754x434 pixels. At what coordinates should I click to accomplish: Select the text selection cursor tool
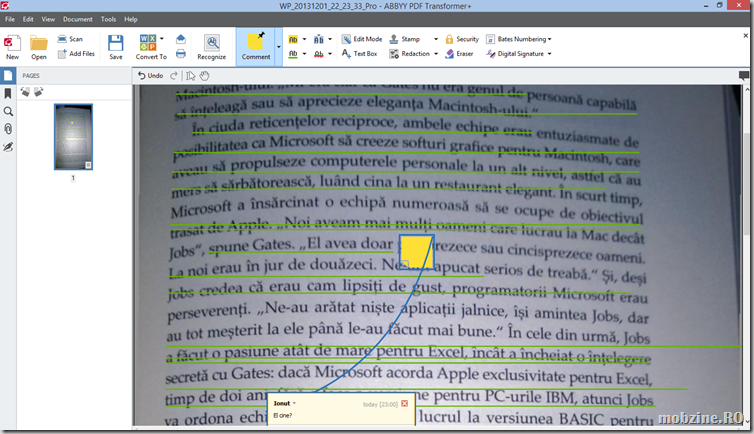[191, 75]
